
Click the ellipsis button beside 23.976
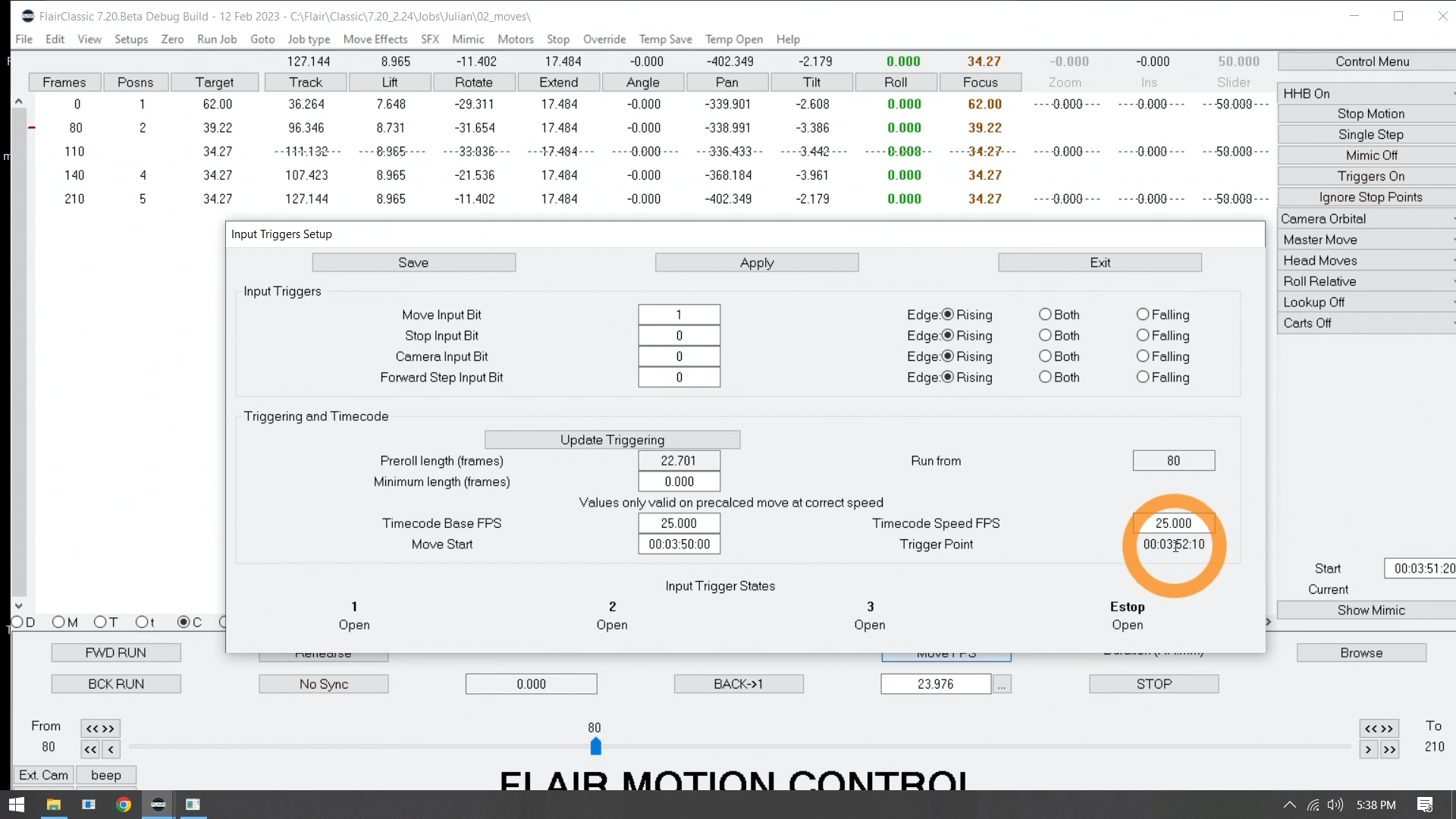[1002, 685]
